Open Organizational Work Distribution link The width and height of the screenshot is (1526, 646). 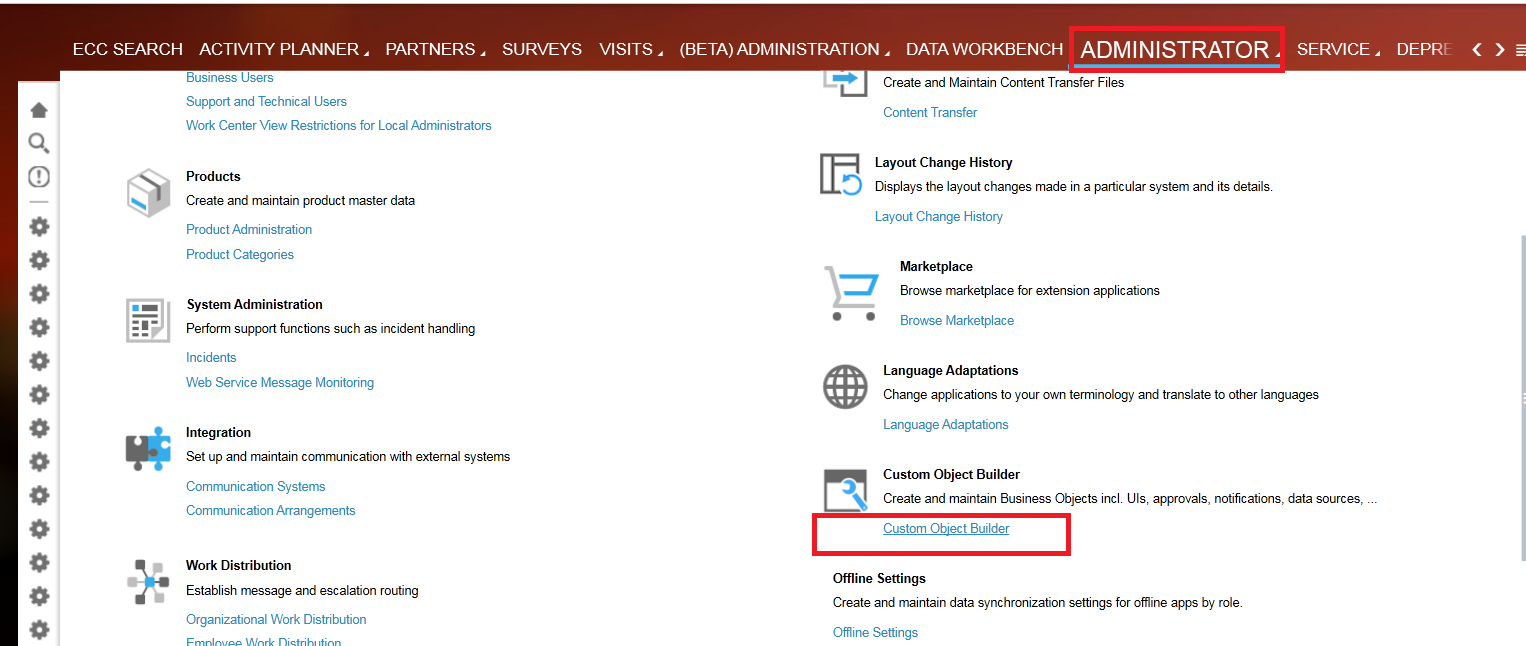(x=276, y=619)
